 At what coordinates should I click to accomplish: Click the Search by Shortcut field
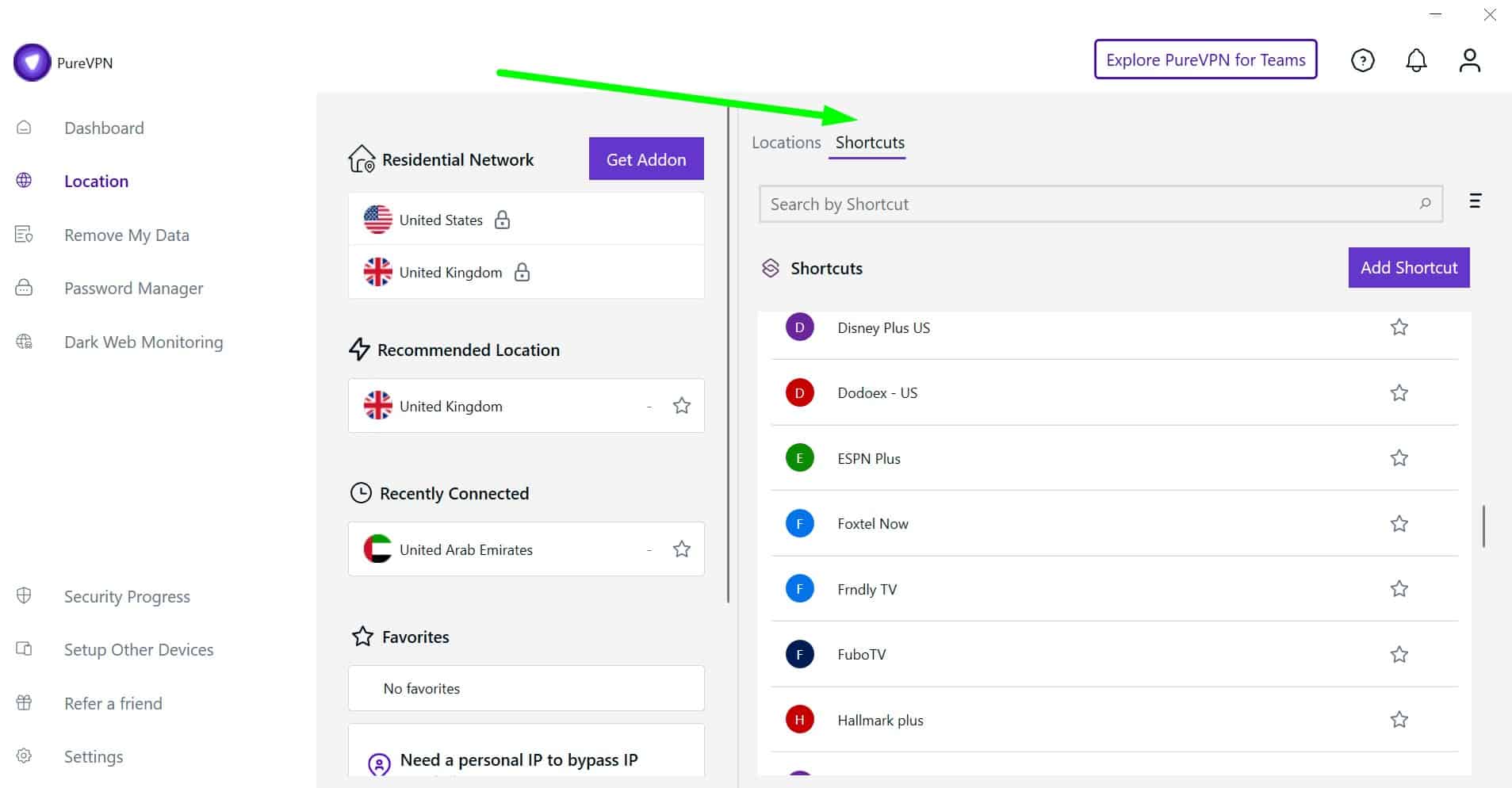tap(1101, 204)
